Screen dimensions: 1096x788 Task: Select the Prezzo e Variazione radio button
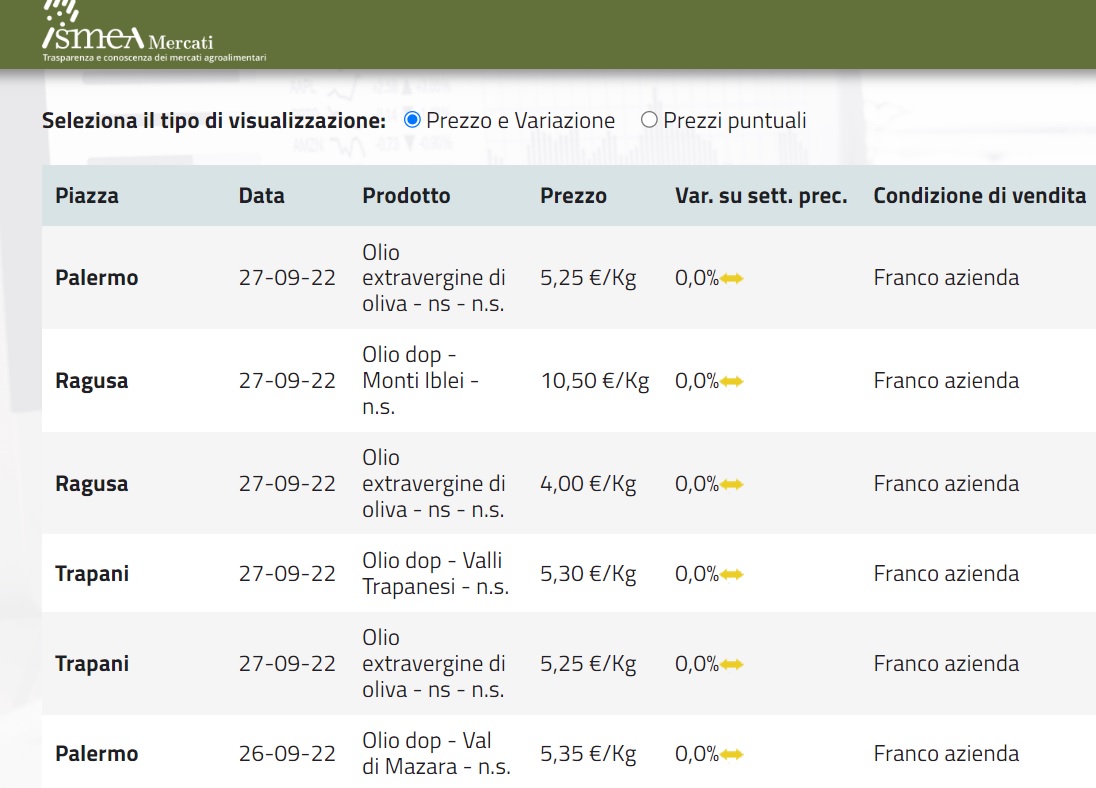pyautogui.click(x=412, y=120)
